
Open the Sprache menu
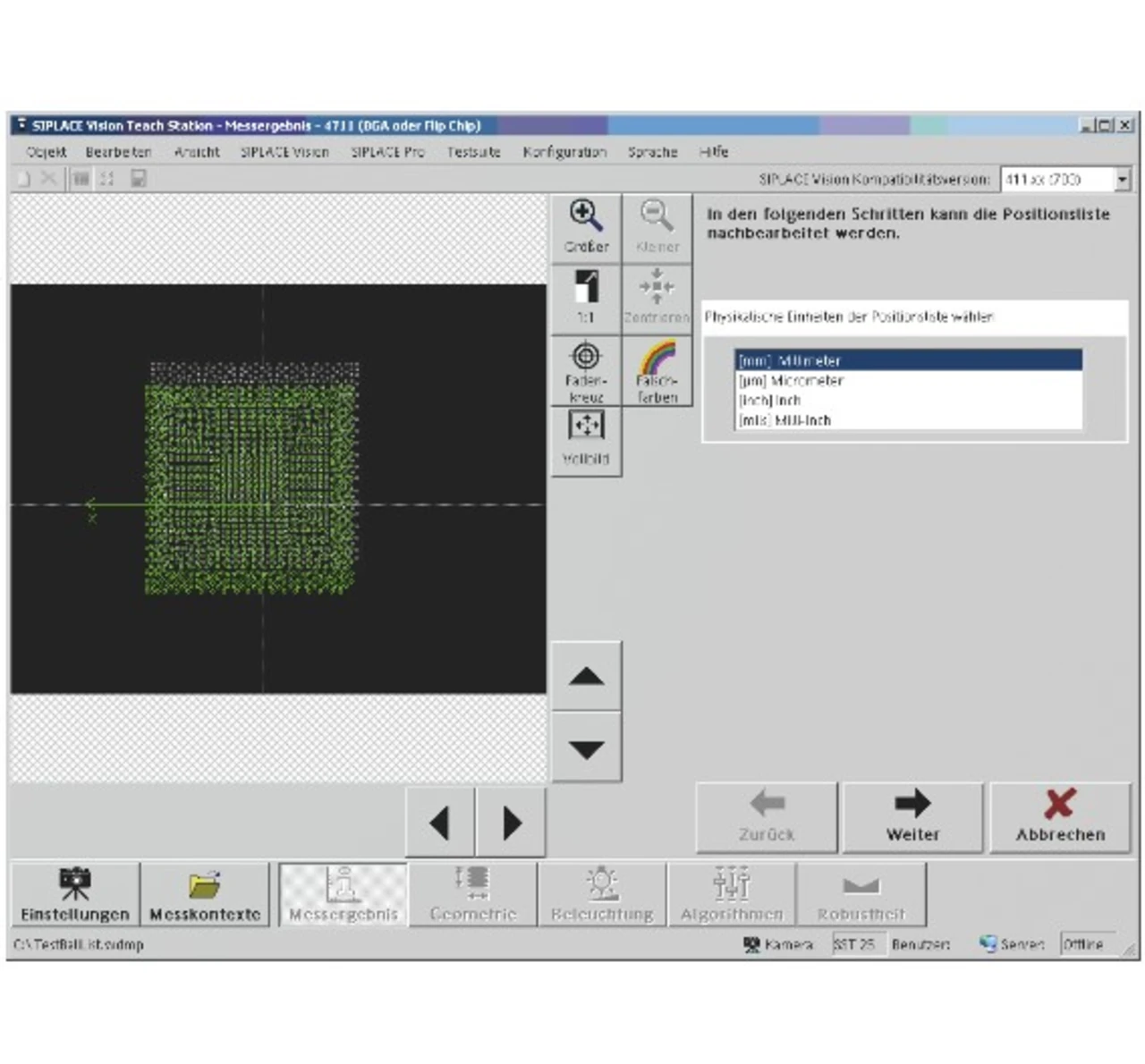point(652,152)
